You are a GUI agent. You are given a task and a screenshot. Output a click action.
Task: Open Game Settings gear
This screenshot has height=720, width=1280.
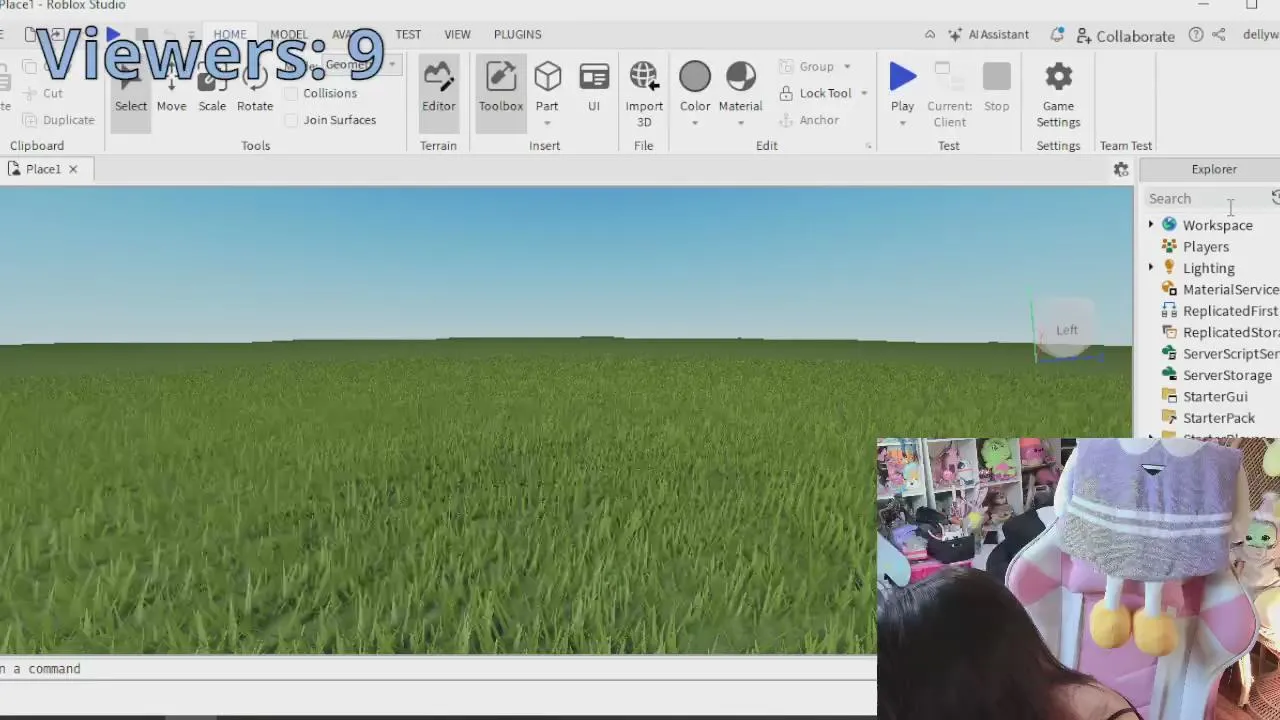[1058, 77]
